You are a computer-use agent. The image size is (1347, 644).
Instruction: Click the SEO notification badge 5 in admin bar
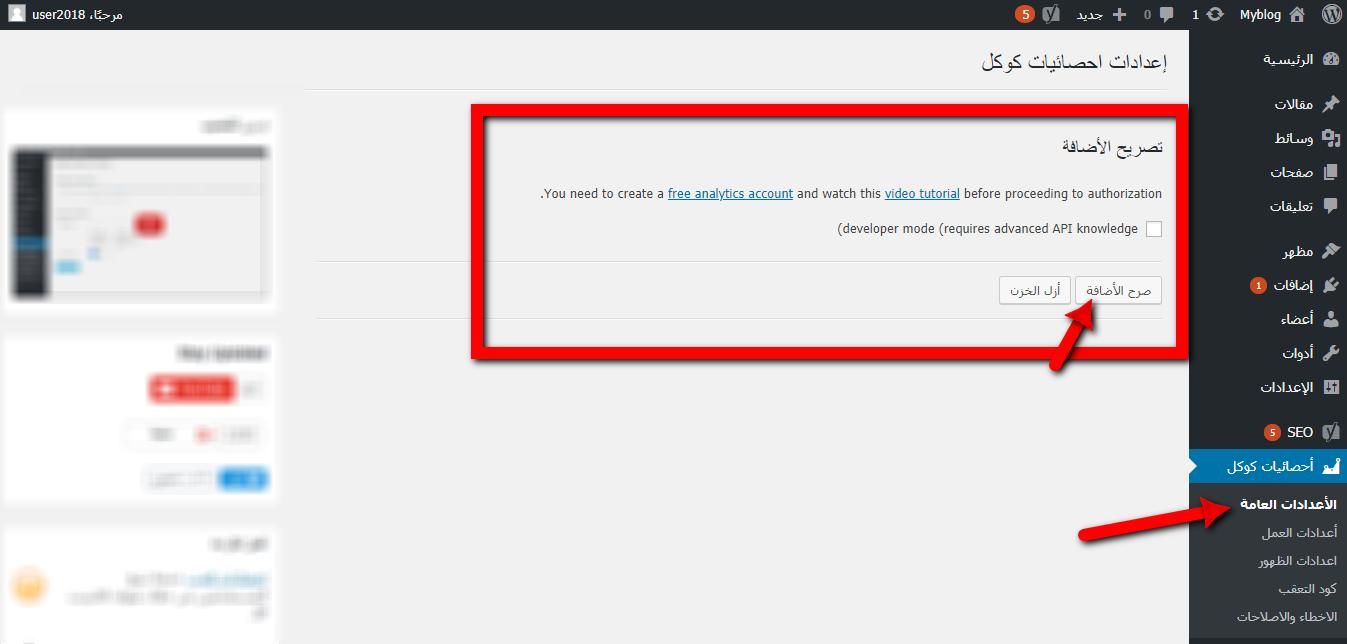pyautogui.click(x=1024, y=14)
